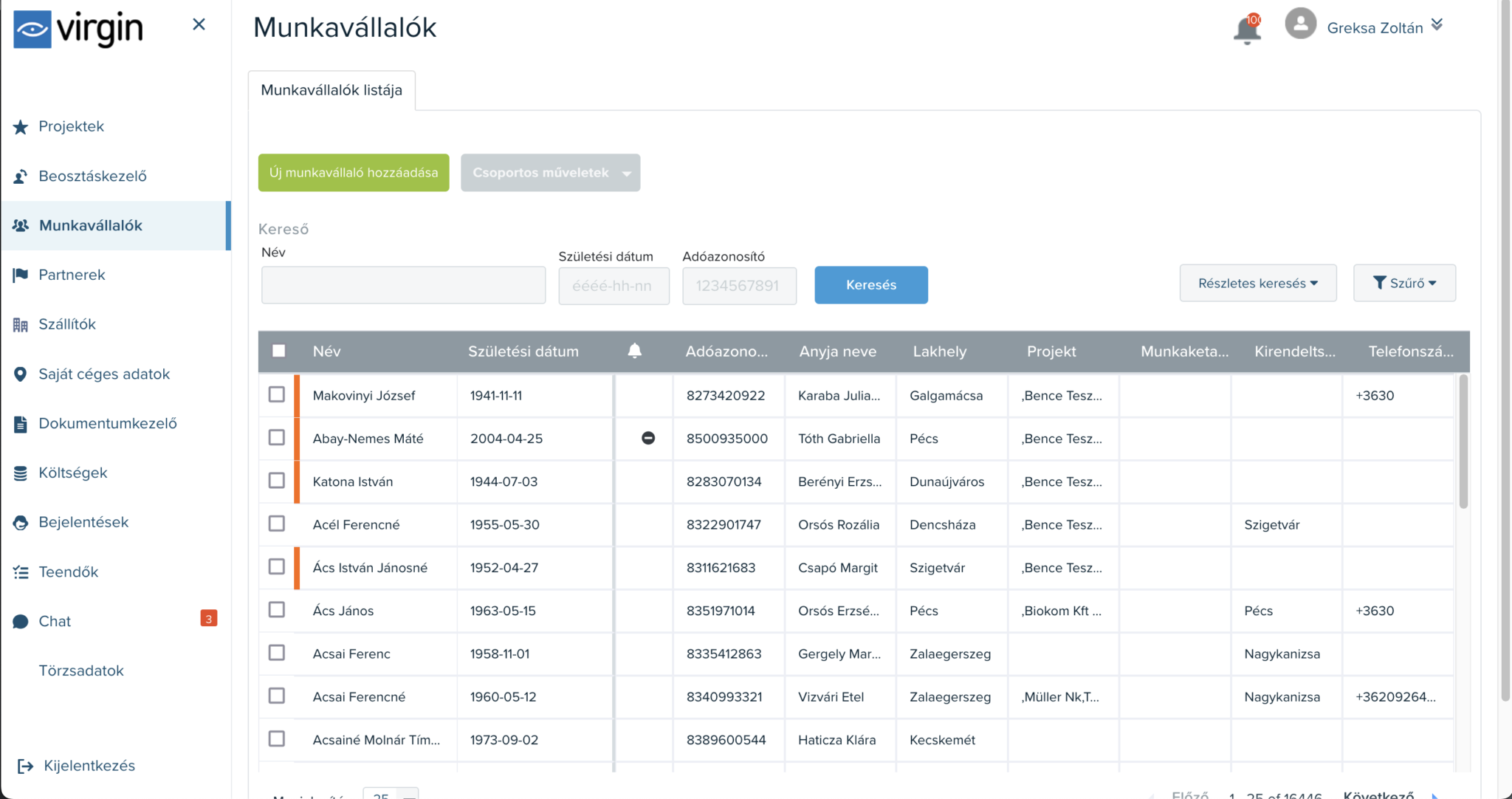Click the Saját céges adatok pin icon
This screenshot has width=1512, height=799.
pyautogui.click(x=21, y=374)
